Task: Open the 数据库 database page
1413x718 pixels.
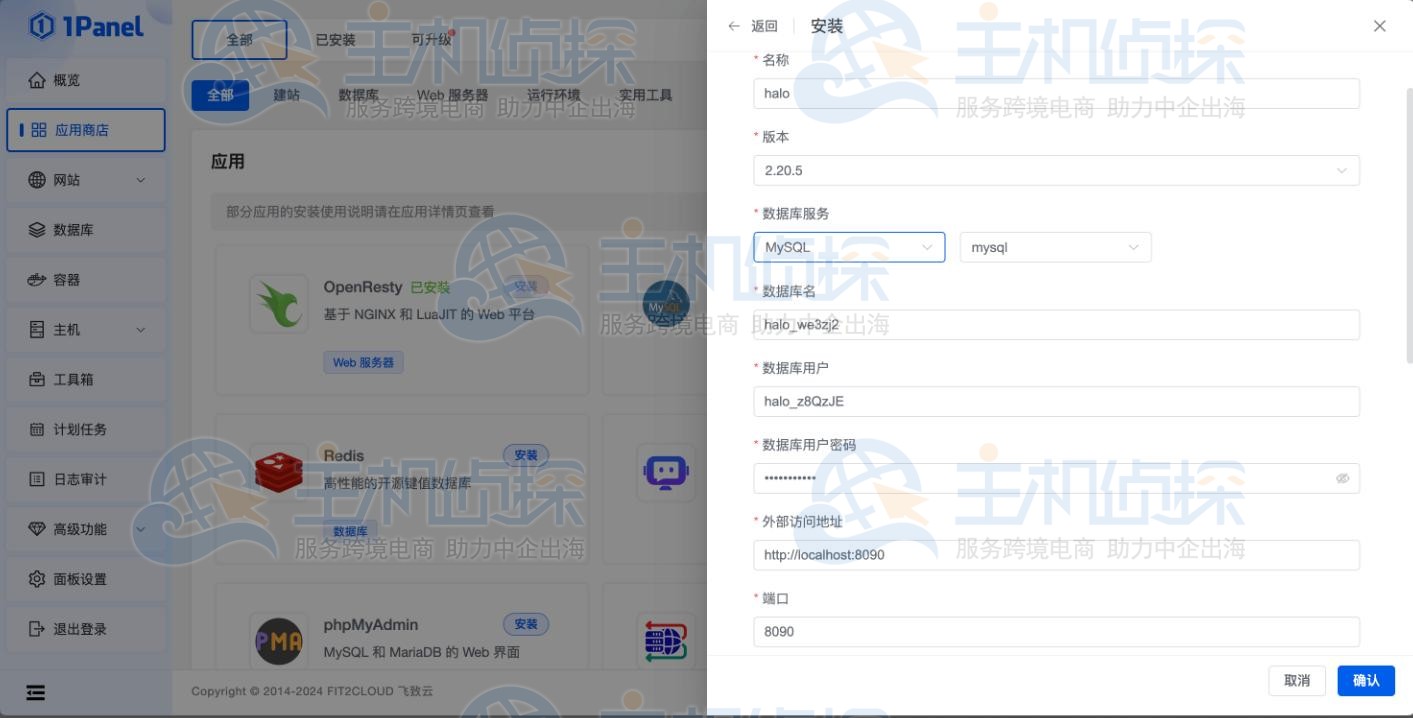Action: pyautogui.click(x=86, y=230)
